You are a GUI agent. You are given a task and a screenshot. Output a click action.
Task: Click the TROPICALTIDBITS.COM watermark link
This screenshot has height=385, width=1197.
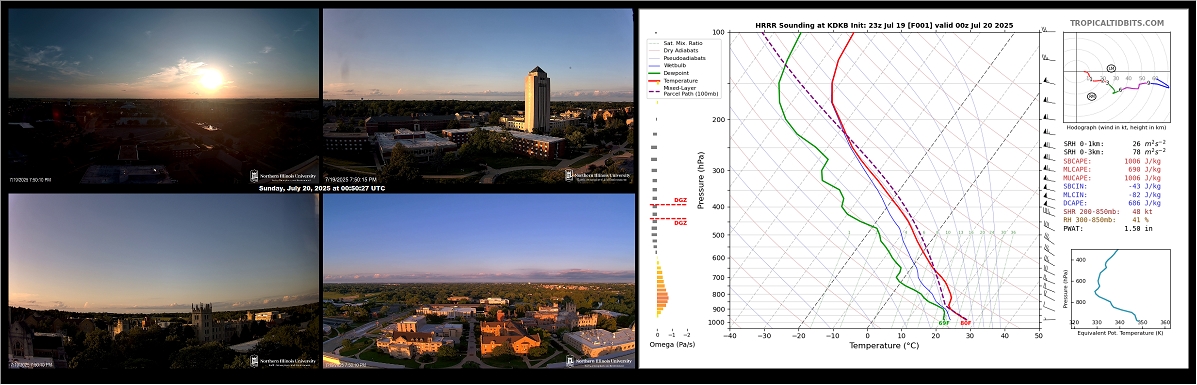1116,24
